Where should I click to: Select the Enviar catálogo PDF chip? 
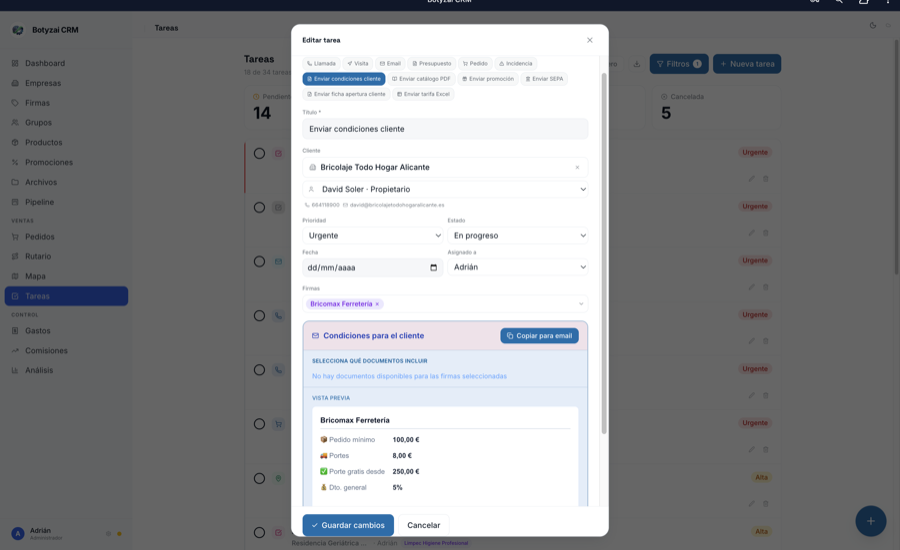click(421, 79)
